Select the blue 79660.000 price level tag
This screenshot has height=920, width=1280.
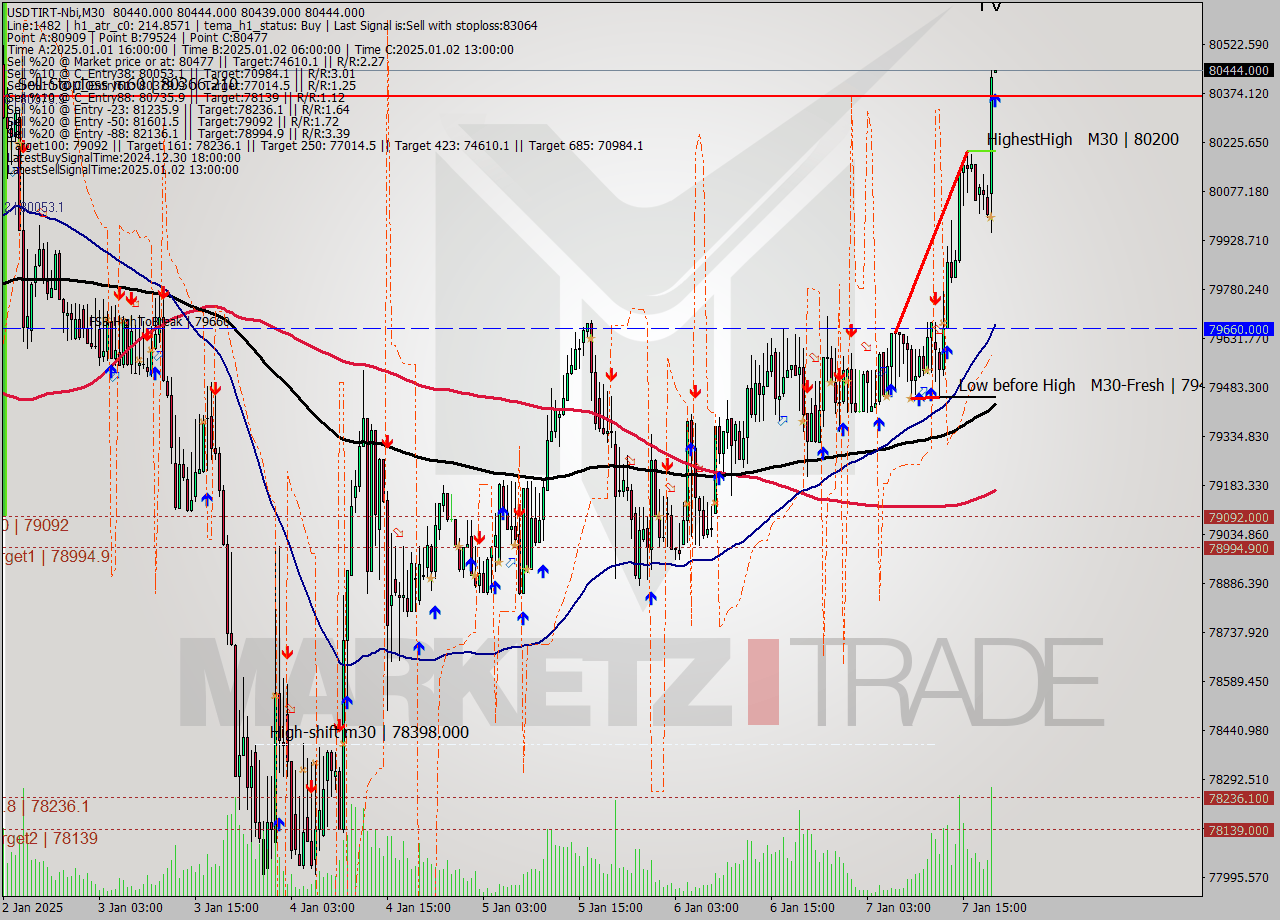coord(1239,329)
